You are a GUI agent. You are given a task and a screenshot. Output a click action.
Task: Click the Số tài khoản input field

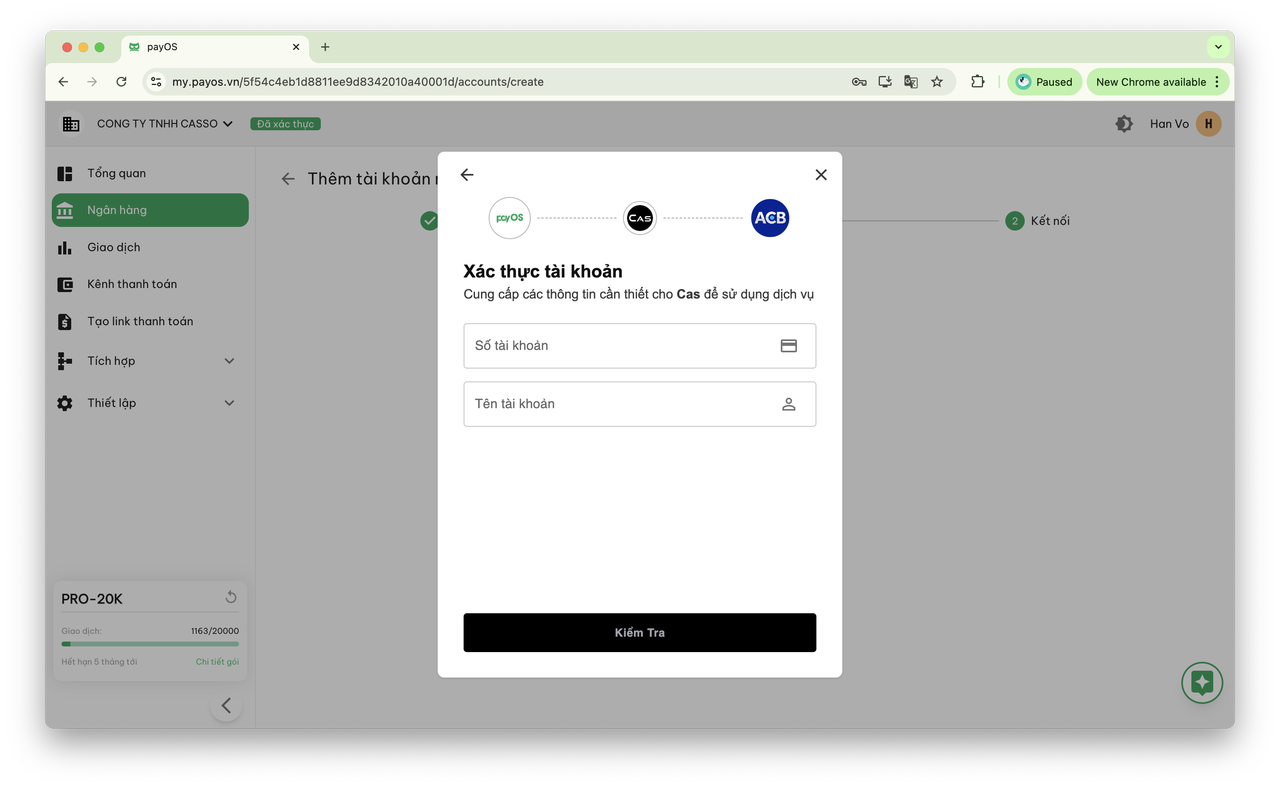620,346
